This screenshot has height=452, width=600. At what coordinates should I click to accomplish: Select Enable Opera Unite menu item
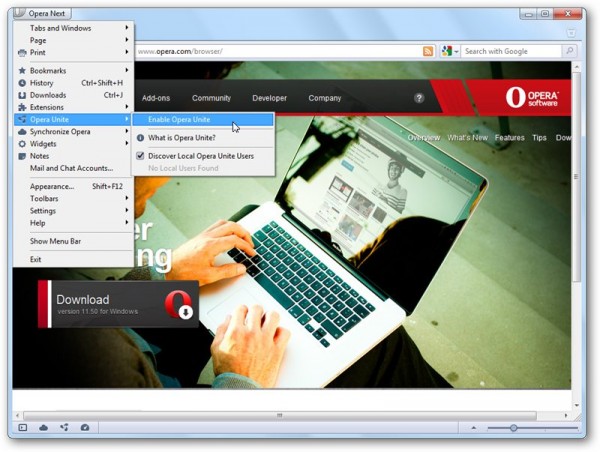point(179,119)
